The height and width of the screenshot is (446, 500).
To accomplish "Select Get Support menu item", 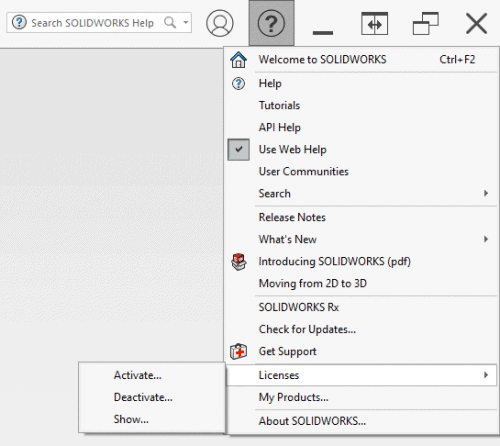I will [362, 351].
